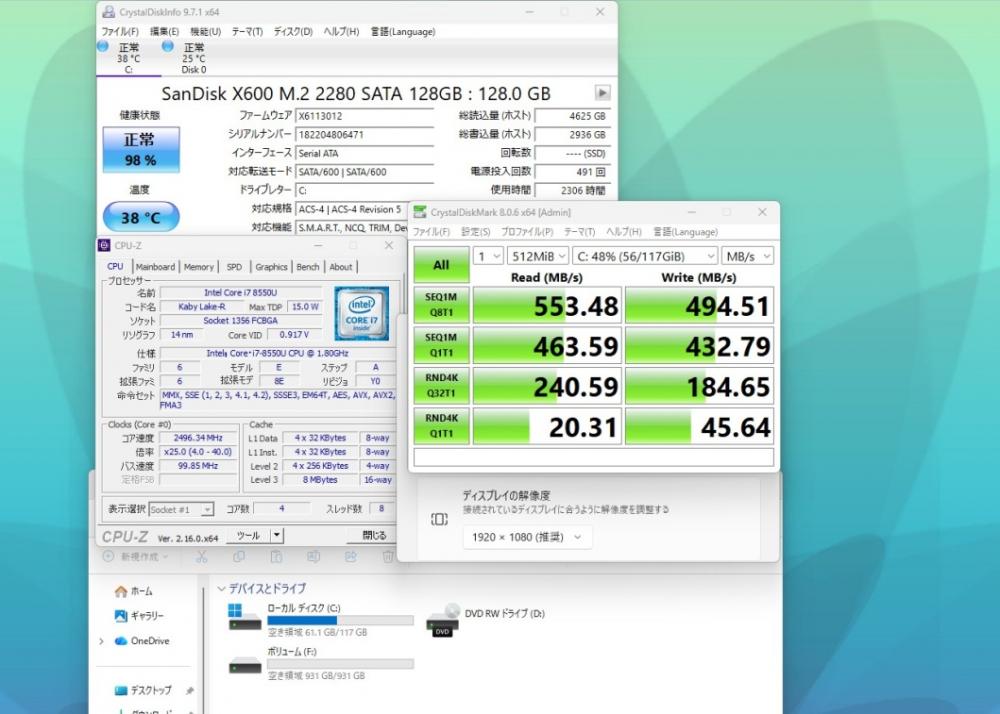Click the Volume (F:) usage bar

pos(341,664)
